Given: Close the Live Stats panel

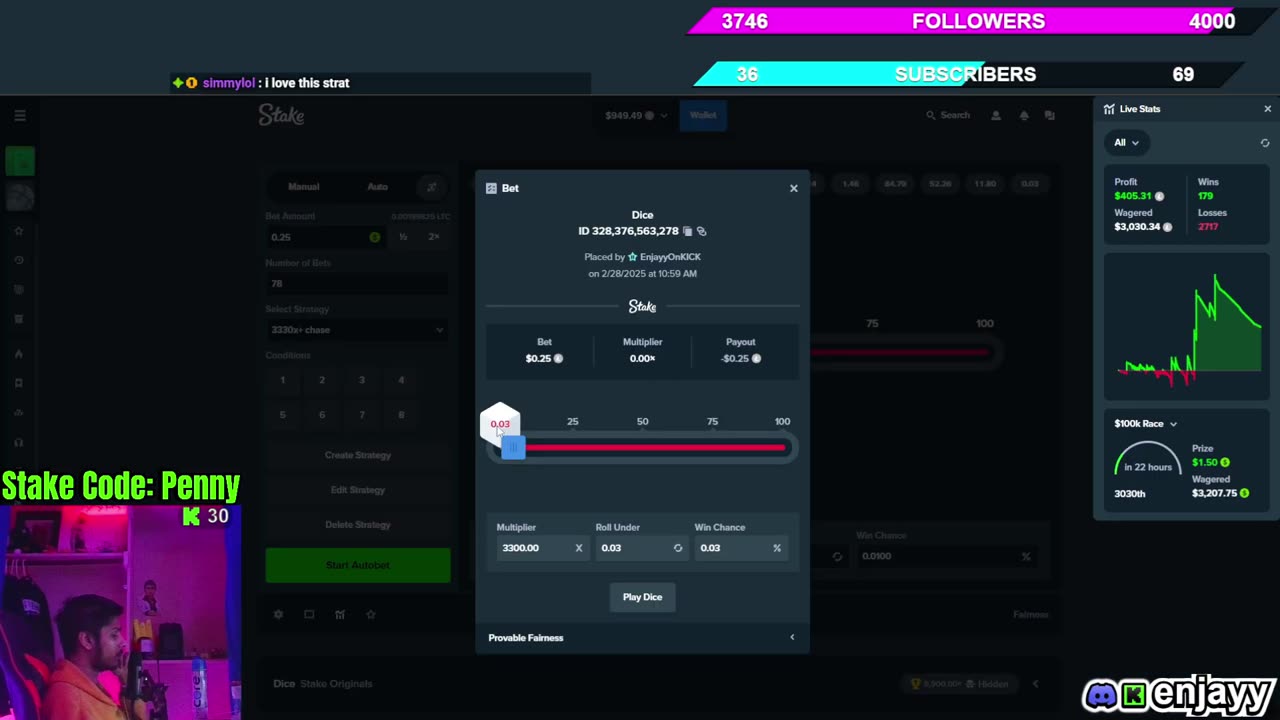Looking at the screenshot, I should click(1267, 109).
